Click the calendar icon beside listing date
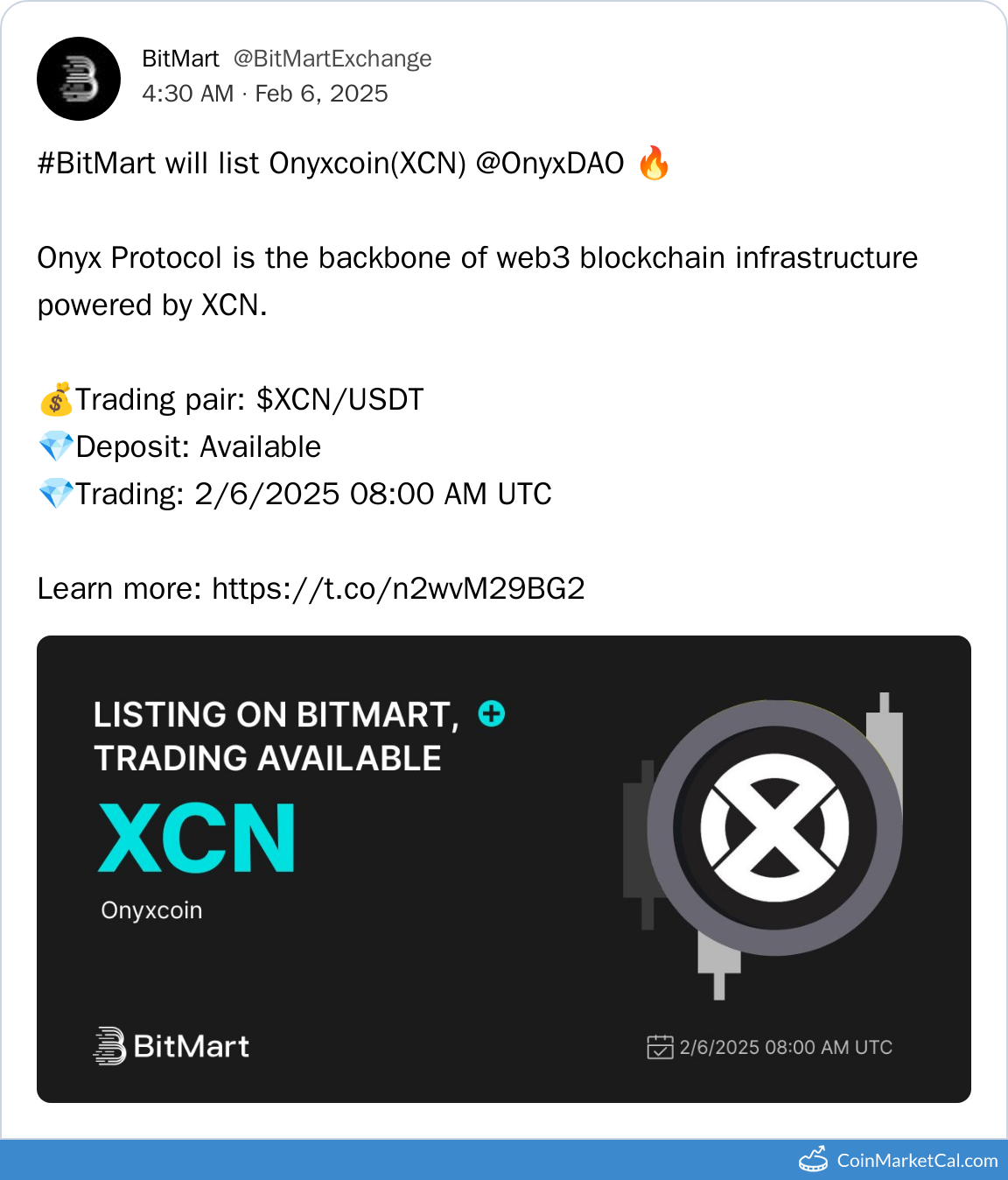Image resolution: width=1008 pixels, height=1180 pixels. coord(660,1047)
